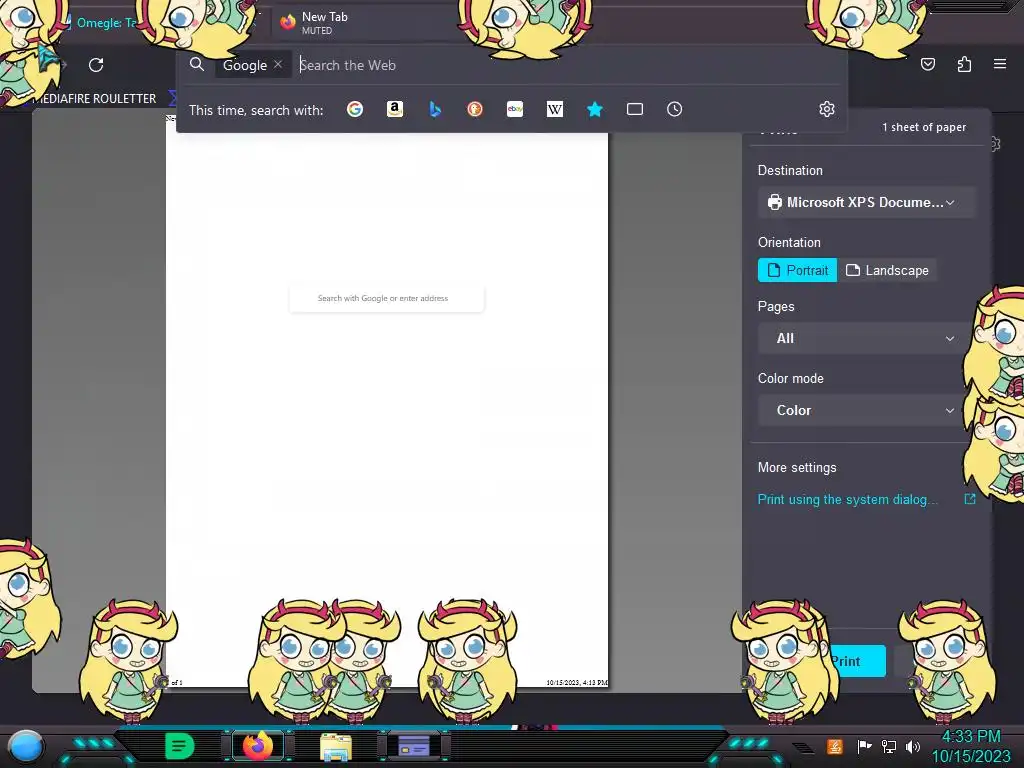Open the Firefox hamburger menu
Image resolution: width=1024 pixels, height=768 pixels.
[x=1000, y=64]
